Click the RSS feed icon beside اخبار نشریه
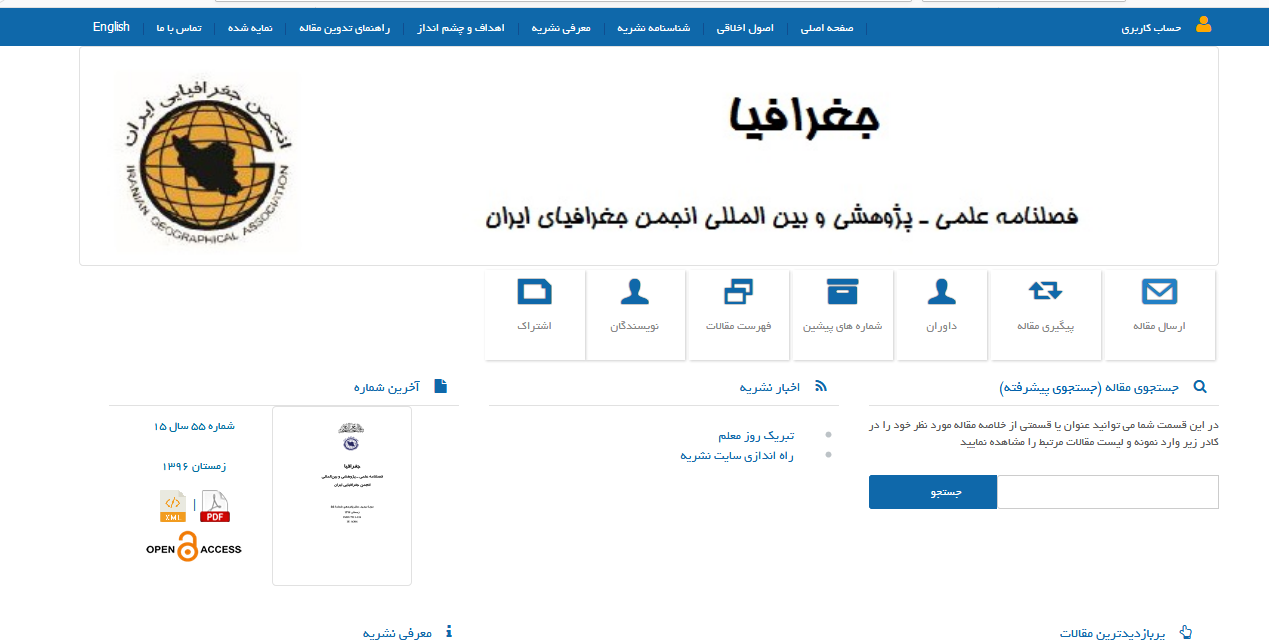The height and width of the screenshot is (641, 1269). [822, 386]
